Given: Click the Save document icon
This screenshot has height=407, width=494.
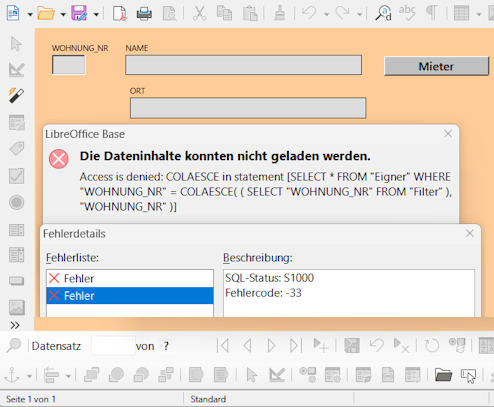Looking at the screenshot, I should click(x=79, y=13).
